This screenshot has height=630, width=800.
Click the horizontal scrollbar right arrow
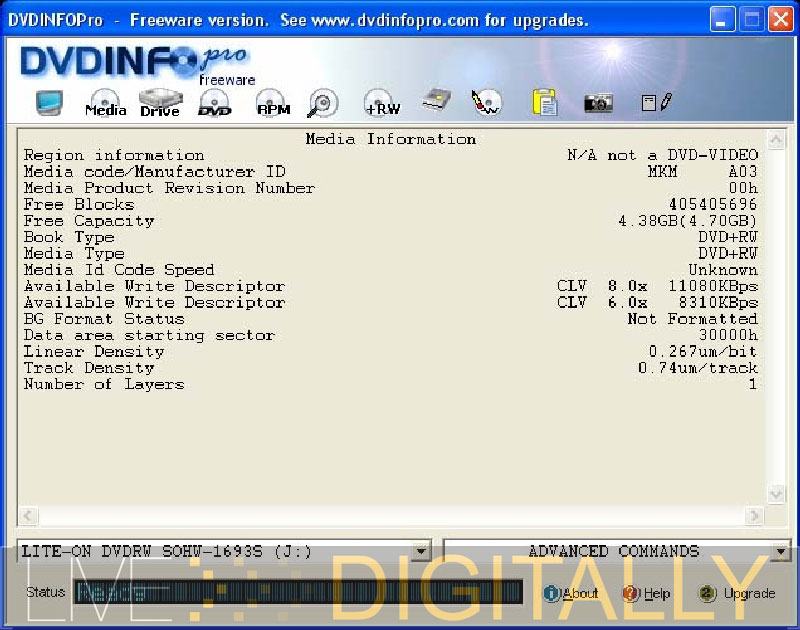pyautogui.click(x=755, y=516)
